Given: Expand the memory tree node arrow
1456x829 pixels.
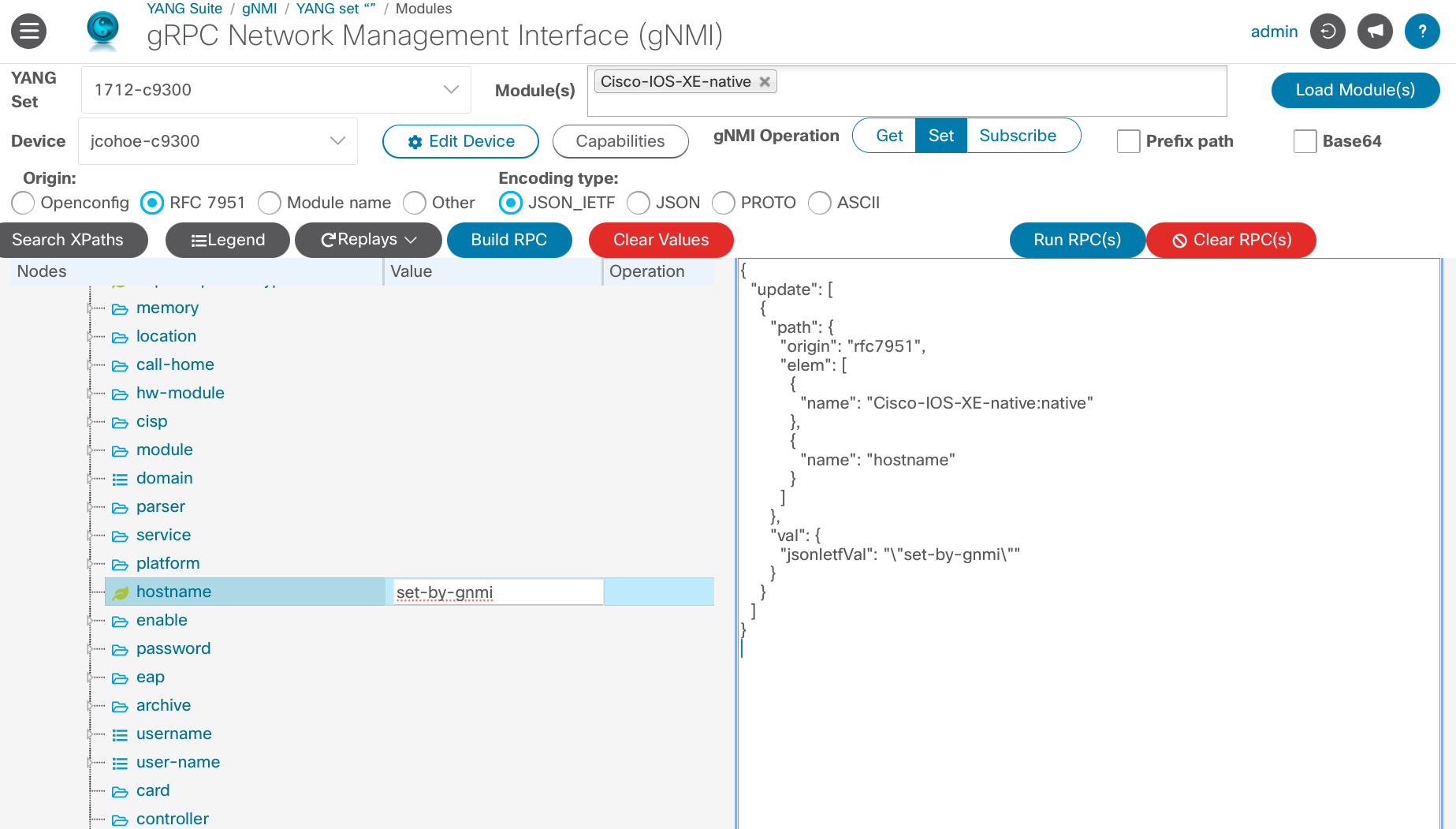Looking at the screenshot, I should tap(89, 308).
